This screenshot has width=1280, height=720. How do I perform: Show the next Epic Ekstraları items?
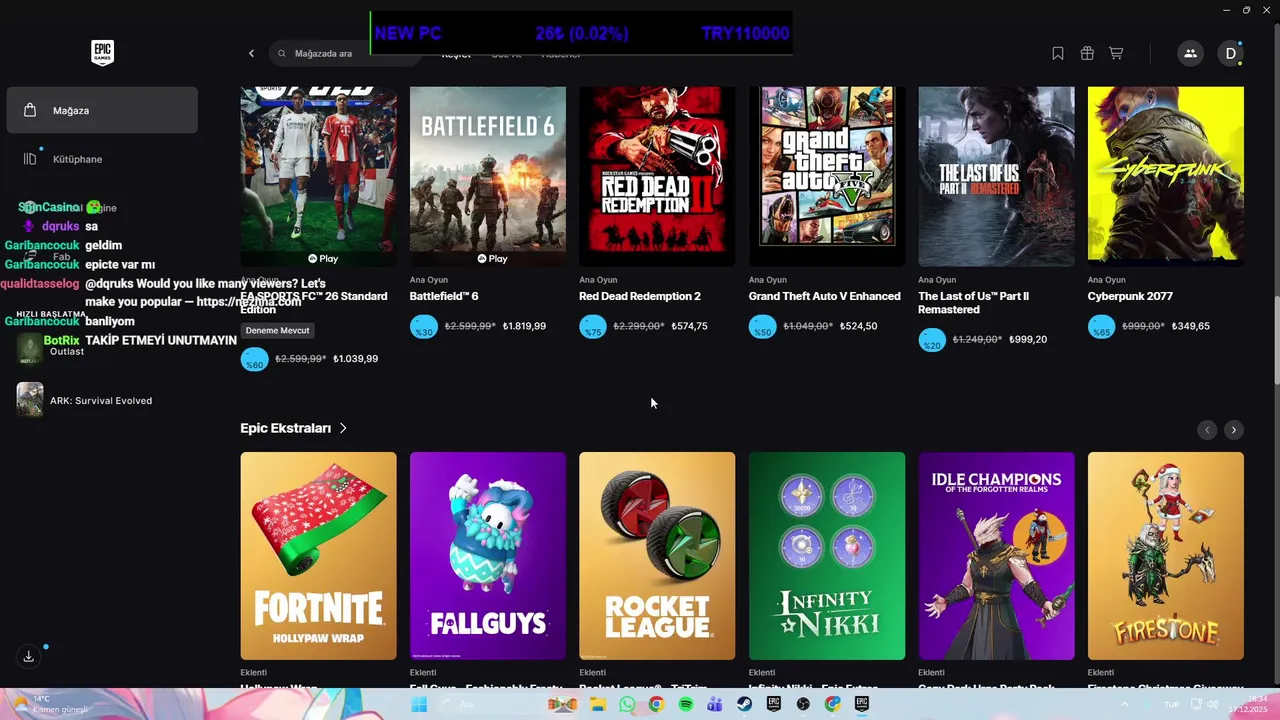pyautogui.click(x=1234, y=429)
